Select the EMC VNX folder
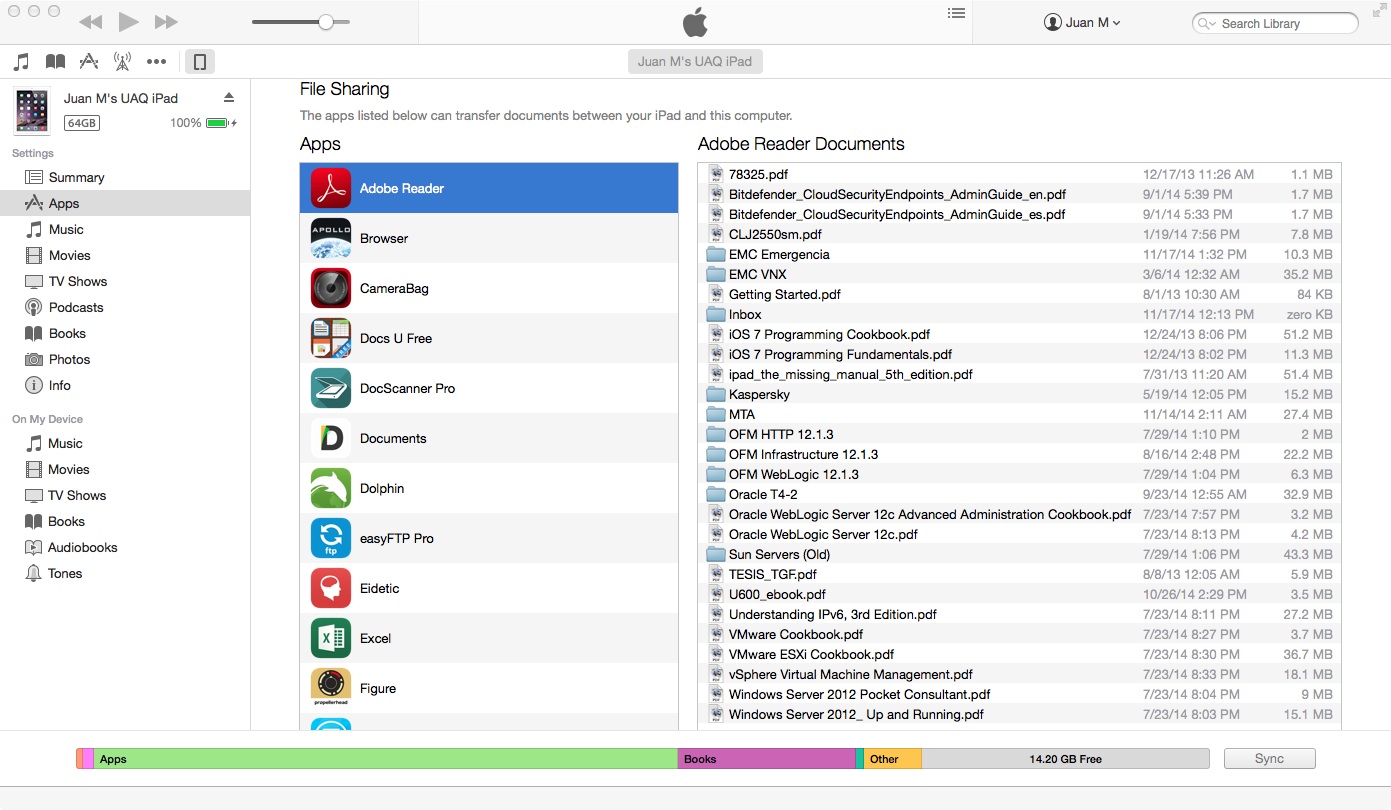 pos(1019,274)
